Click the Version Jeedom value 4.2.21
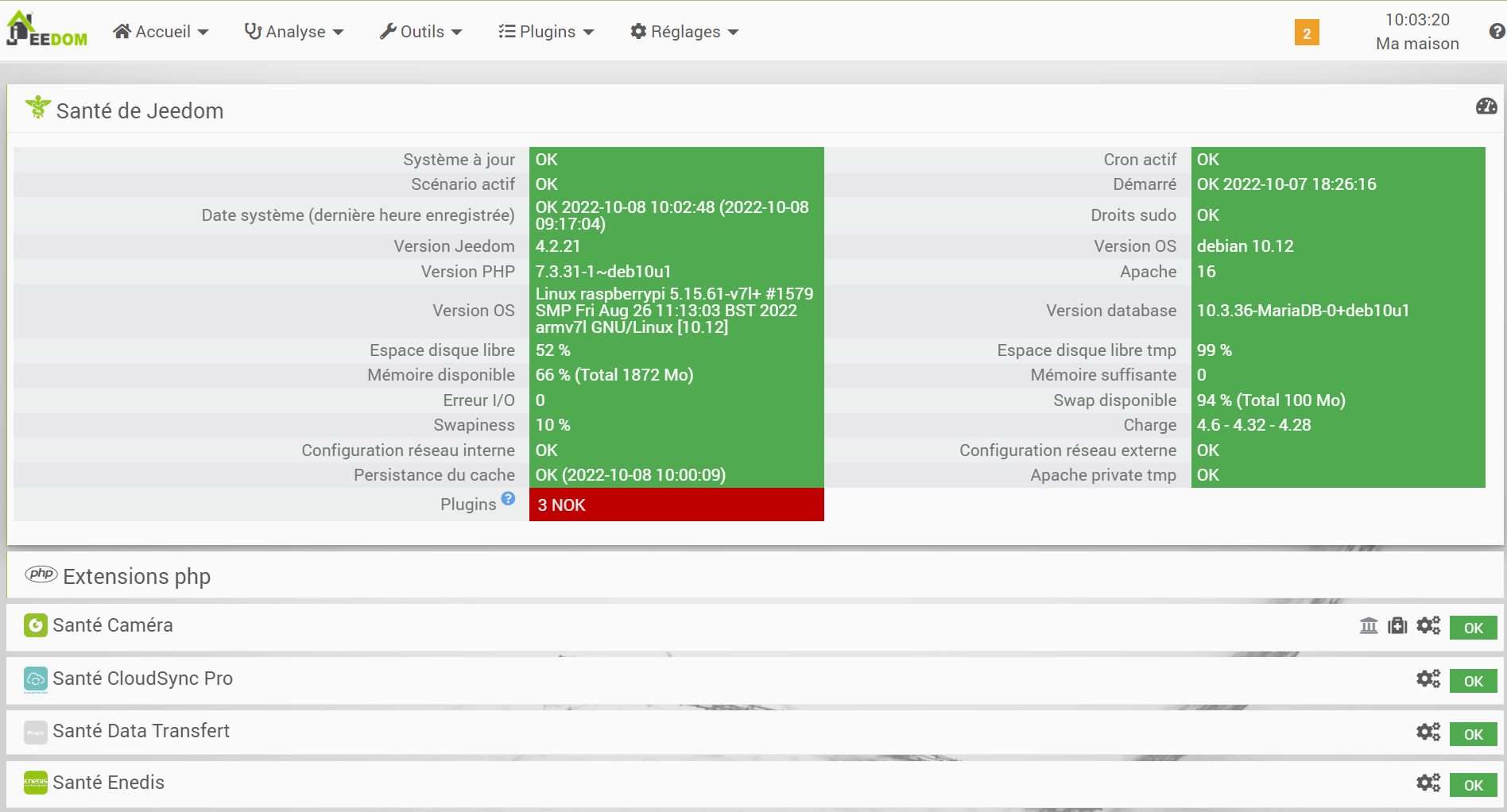The width and height of the screenshot is (1507, 812). point(558,246)
